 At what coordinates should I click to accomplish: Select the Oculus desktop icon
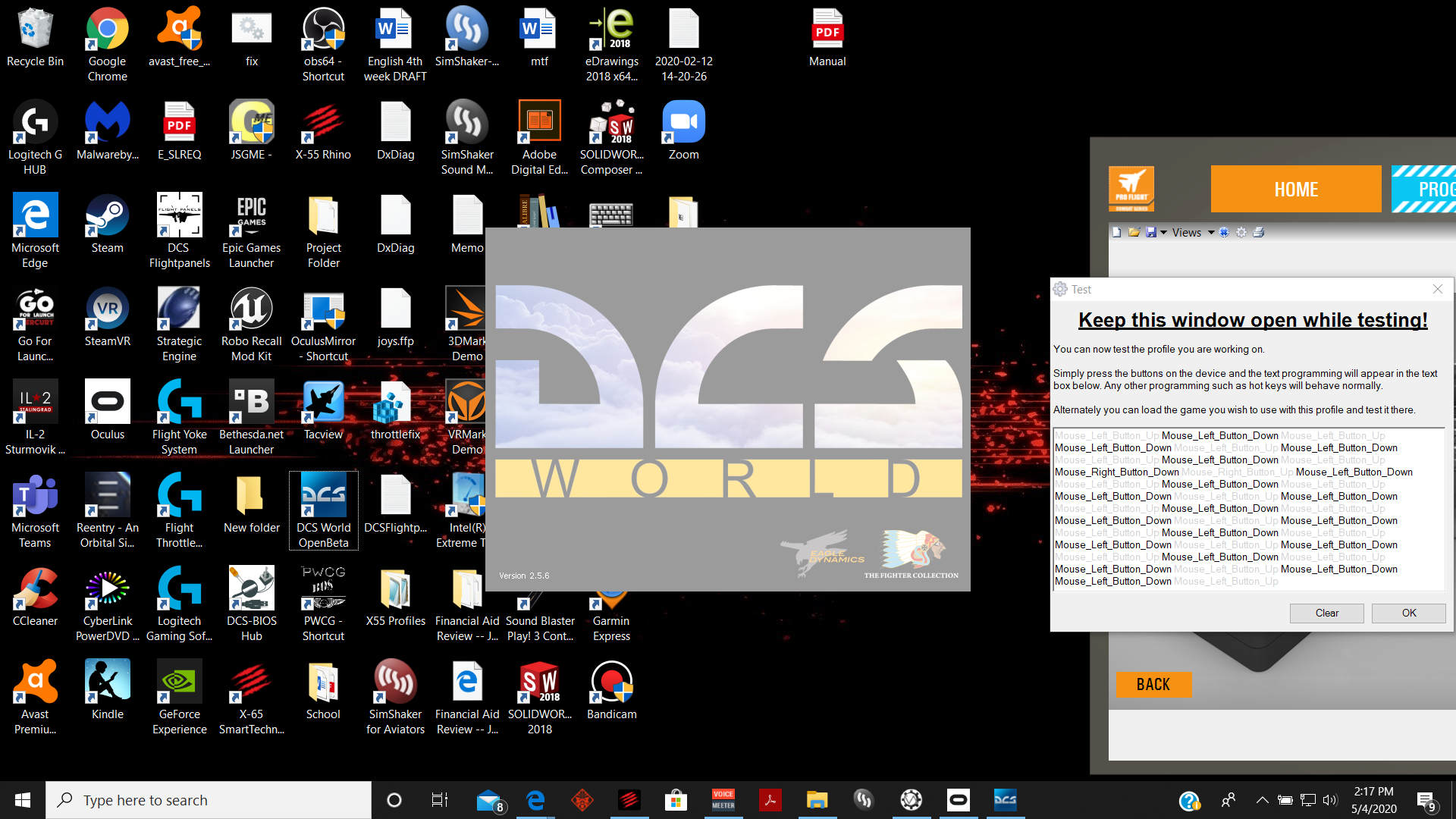107,410
